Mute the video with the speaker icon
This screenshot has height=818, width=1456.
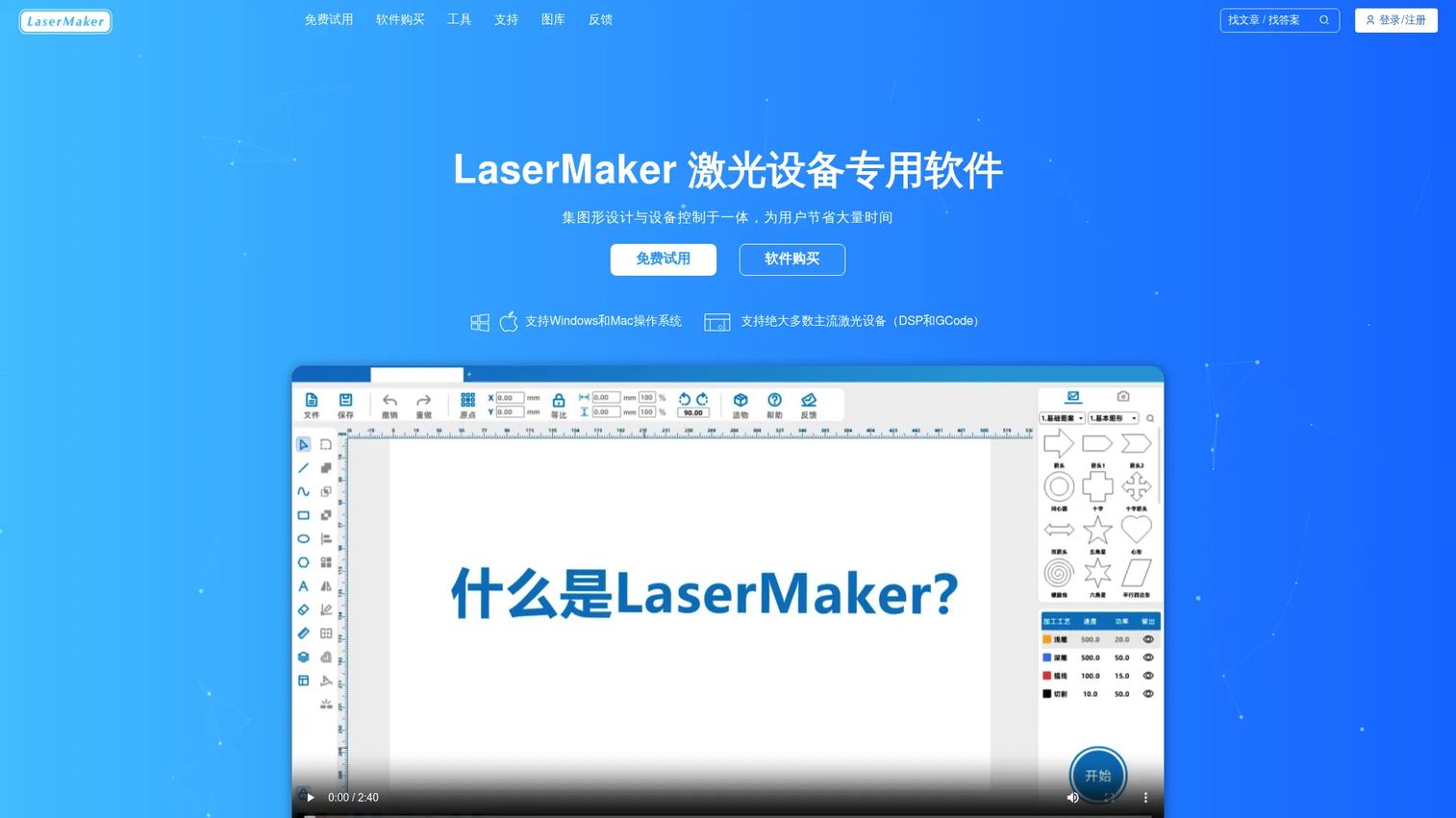pos(1073,797)
